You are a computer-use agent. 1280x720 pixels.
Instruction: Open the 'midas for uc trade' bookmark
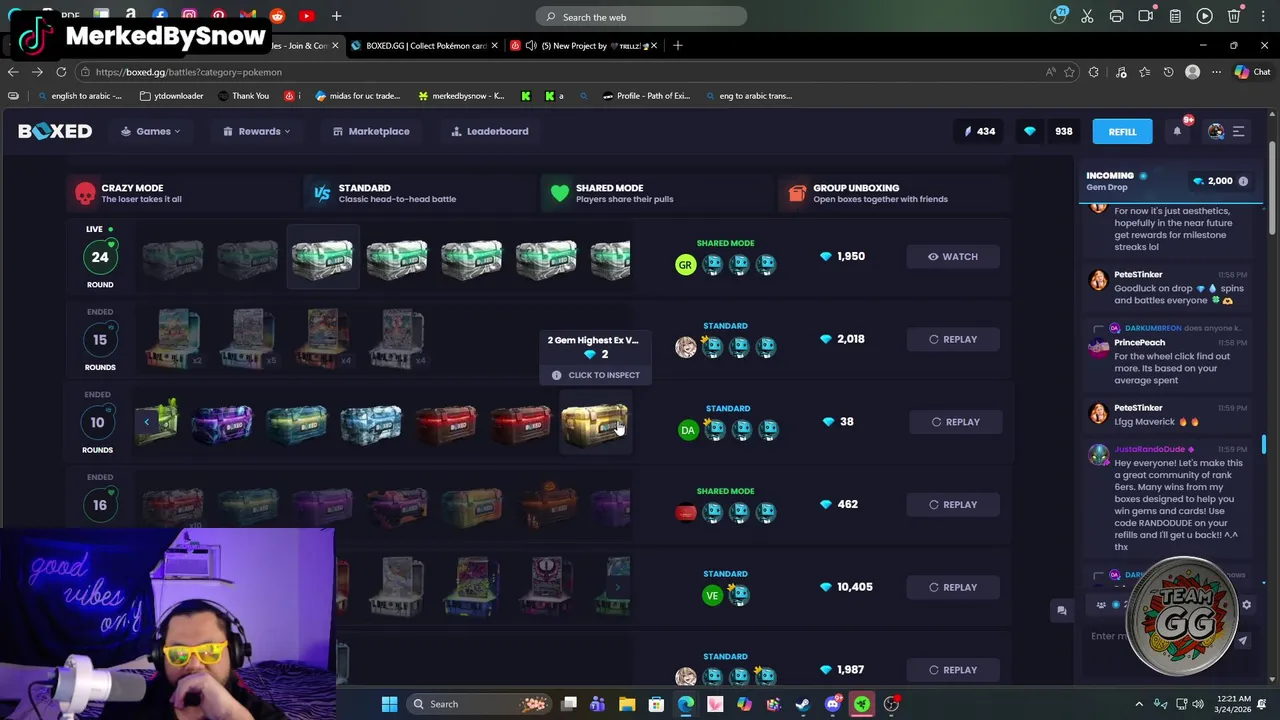pos(357,96)
